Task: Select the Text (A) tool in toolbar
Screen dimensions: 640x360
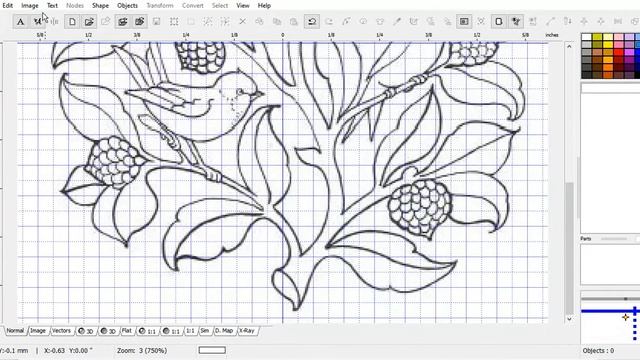Action: click(20, 22)
